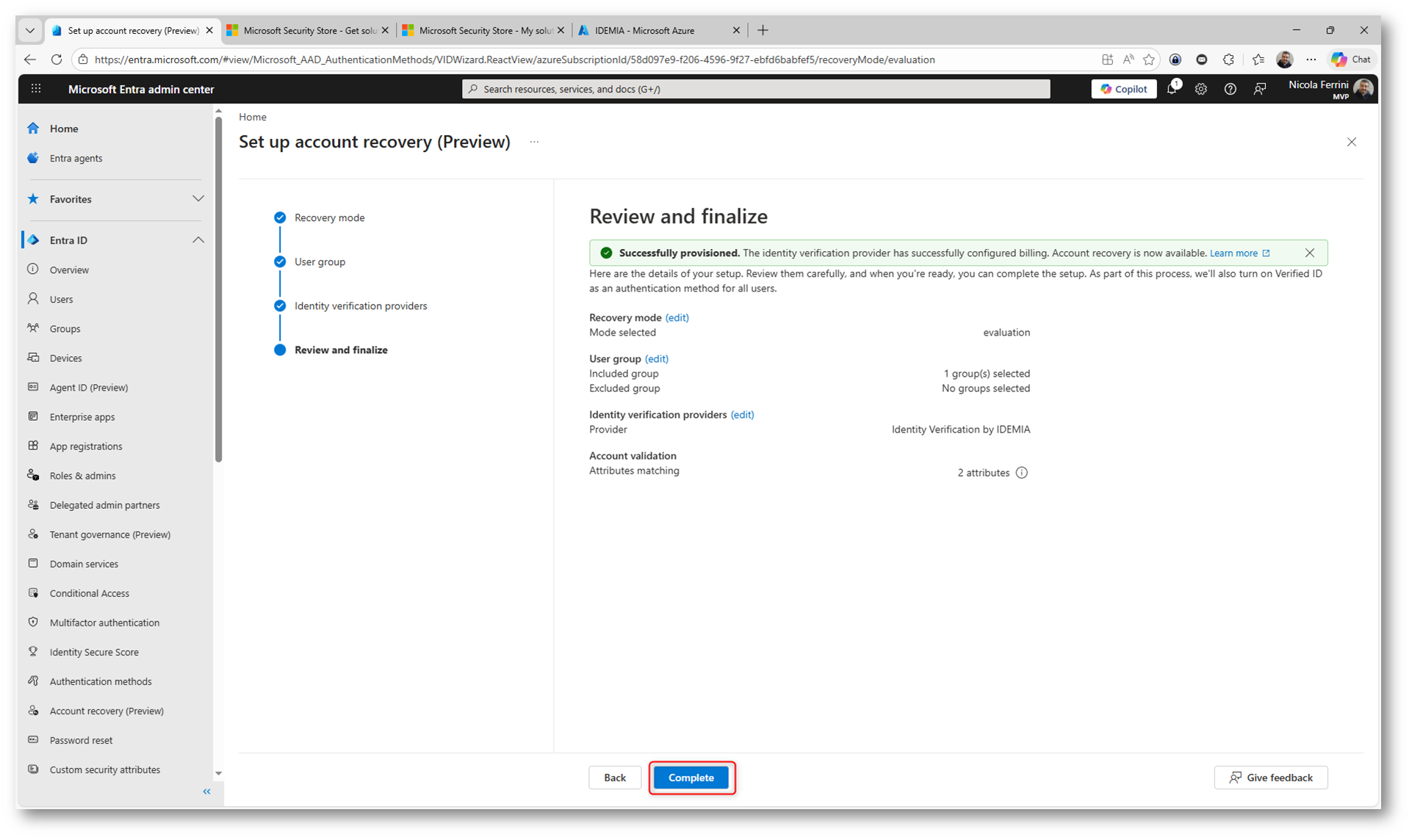Screen dimensions: 1412x840
Task: Open the notifications bell icon
Action: (x=1172, y=89)
